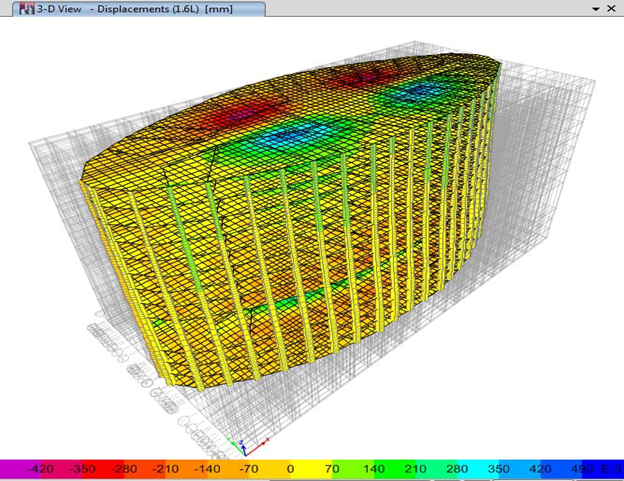Close the 3-D View window

[612, 8]
